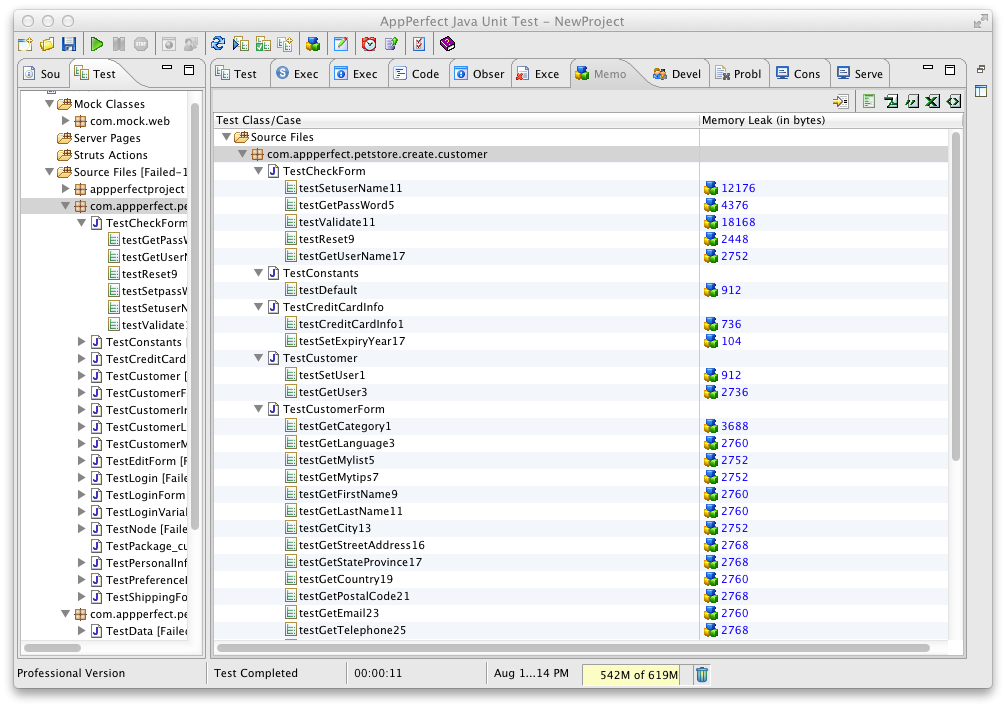
Task: Click the green report list icon above table
Action: pos(869,101)
